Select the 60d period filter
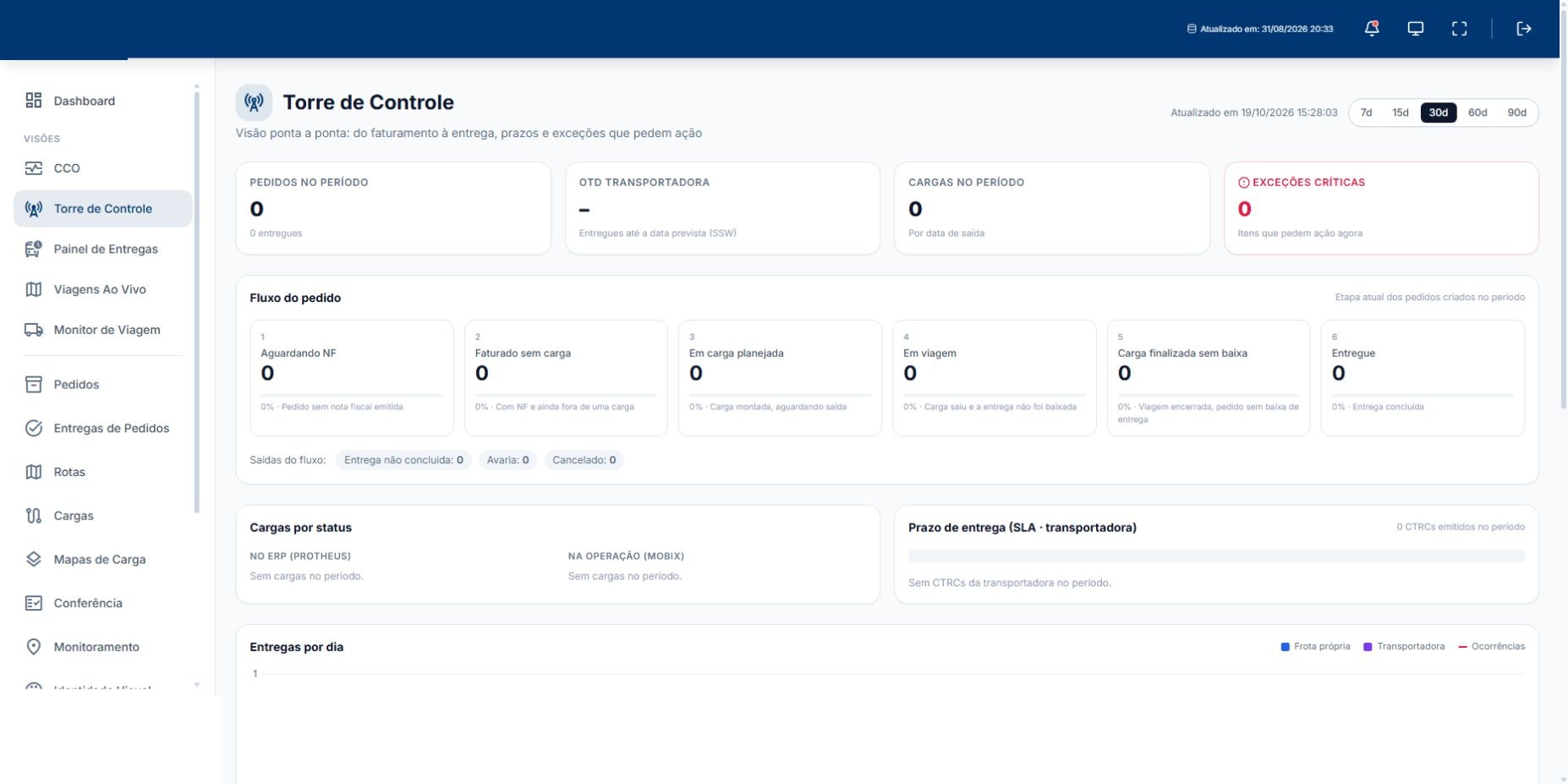 (x=1478, y=112)
